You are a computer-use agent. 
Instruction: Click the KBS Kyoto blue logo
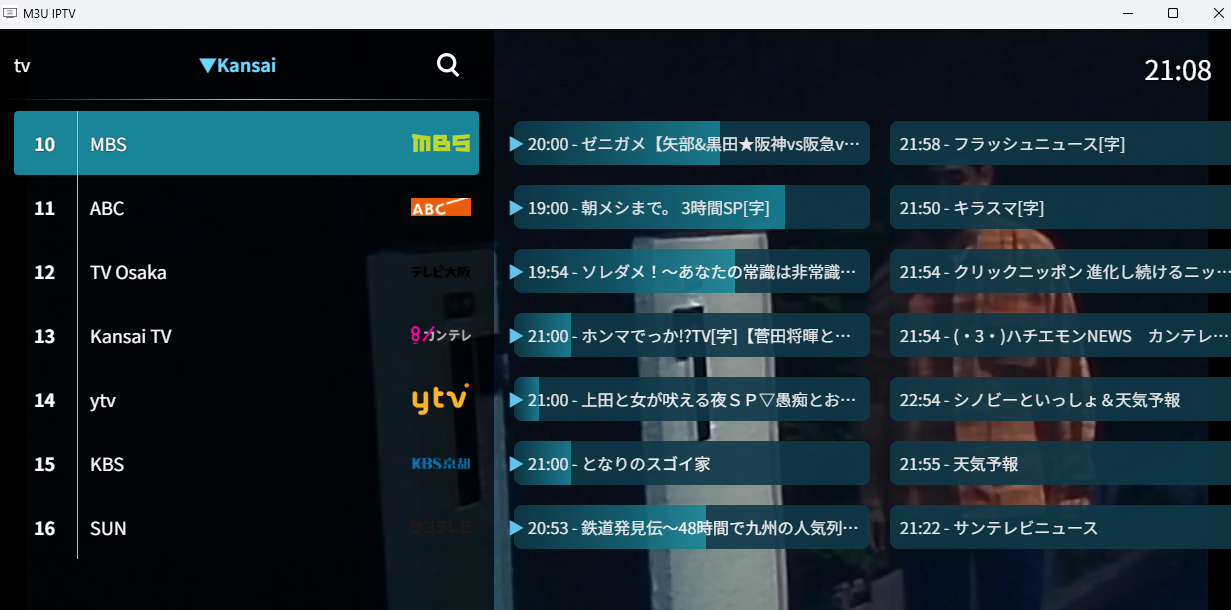tap(440, 463)
